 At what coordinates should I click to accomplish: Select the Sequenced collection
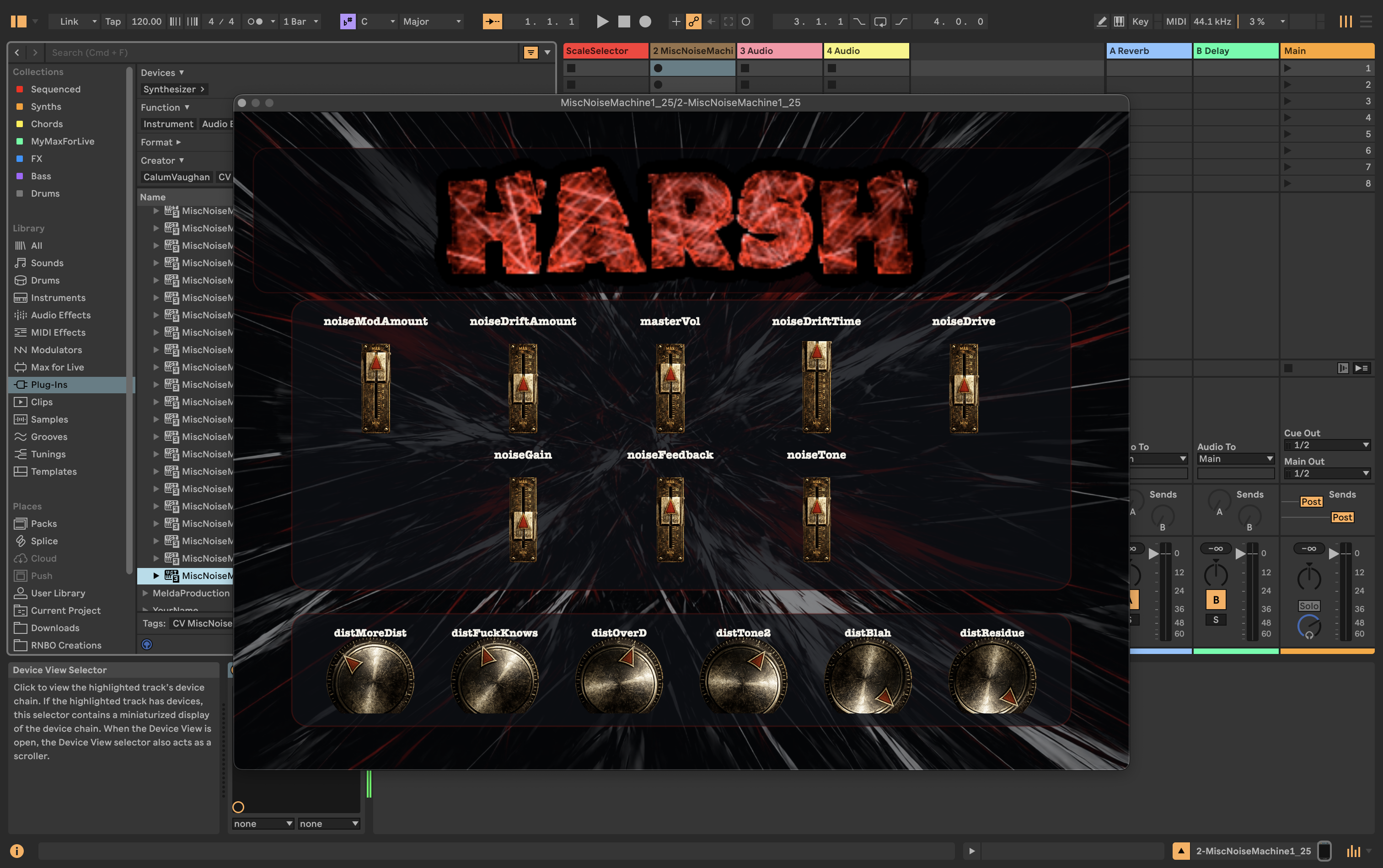point(56,89)
